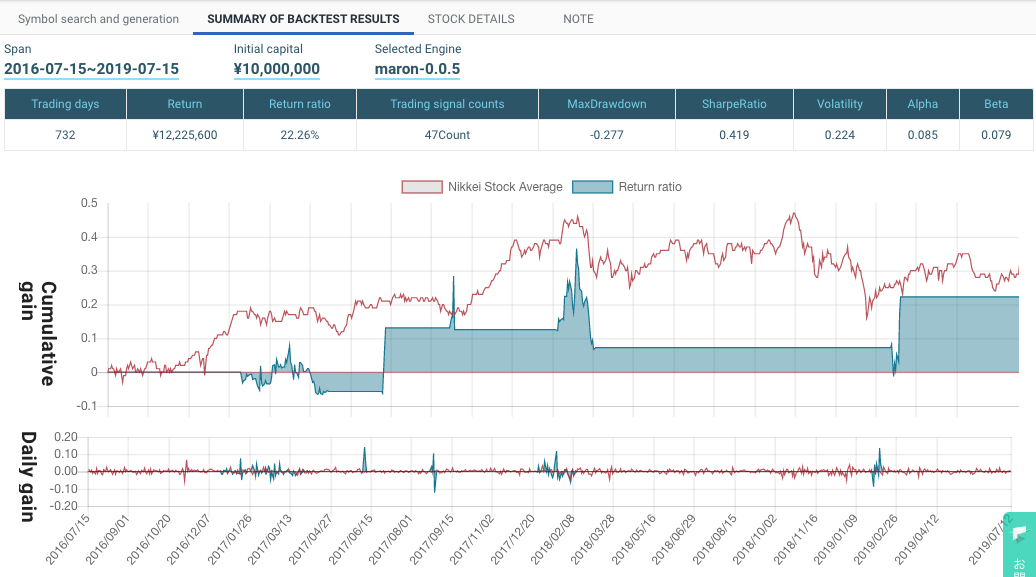Click the Volatility column header
The height and width of the screenshot is (577, 1036).
pos(839,103)
